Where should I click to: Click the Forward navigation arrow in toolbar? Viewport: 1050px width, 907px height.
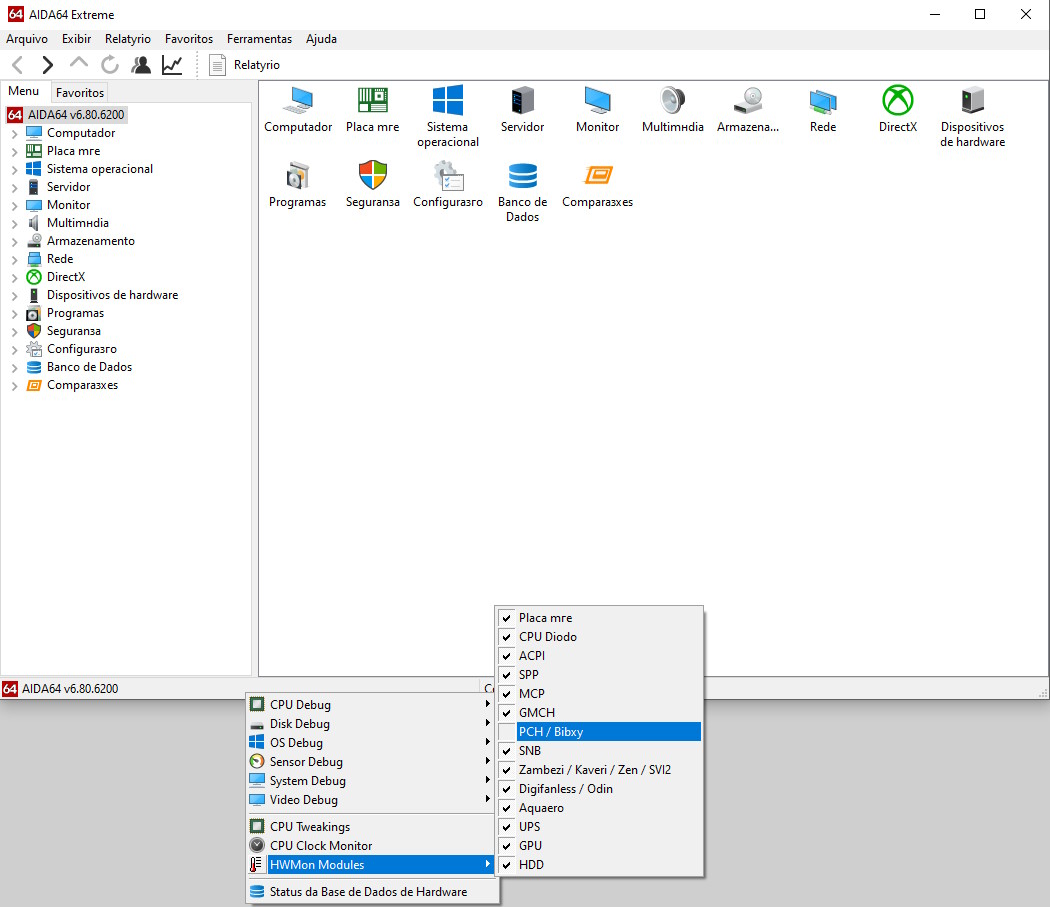(48, 65)
